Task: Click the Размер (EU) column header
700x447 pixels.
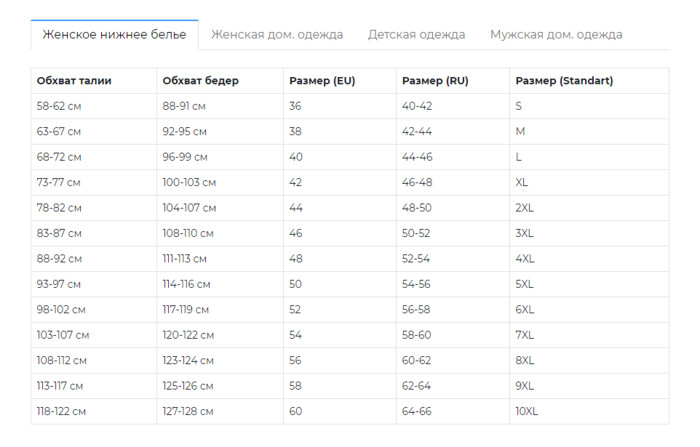Action: pos(321,81)
